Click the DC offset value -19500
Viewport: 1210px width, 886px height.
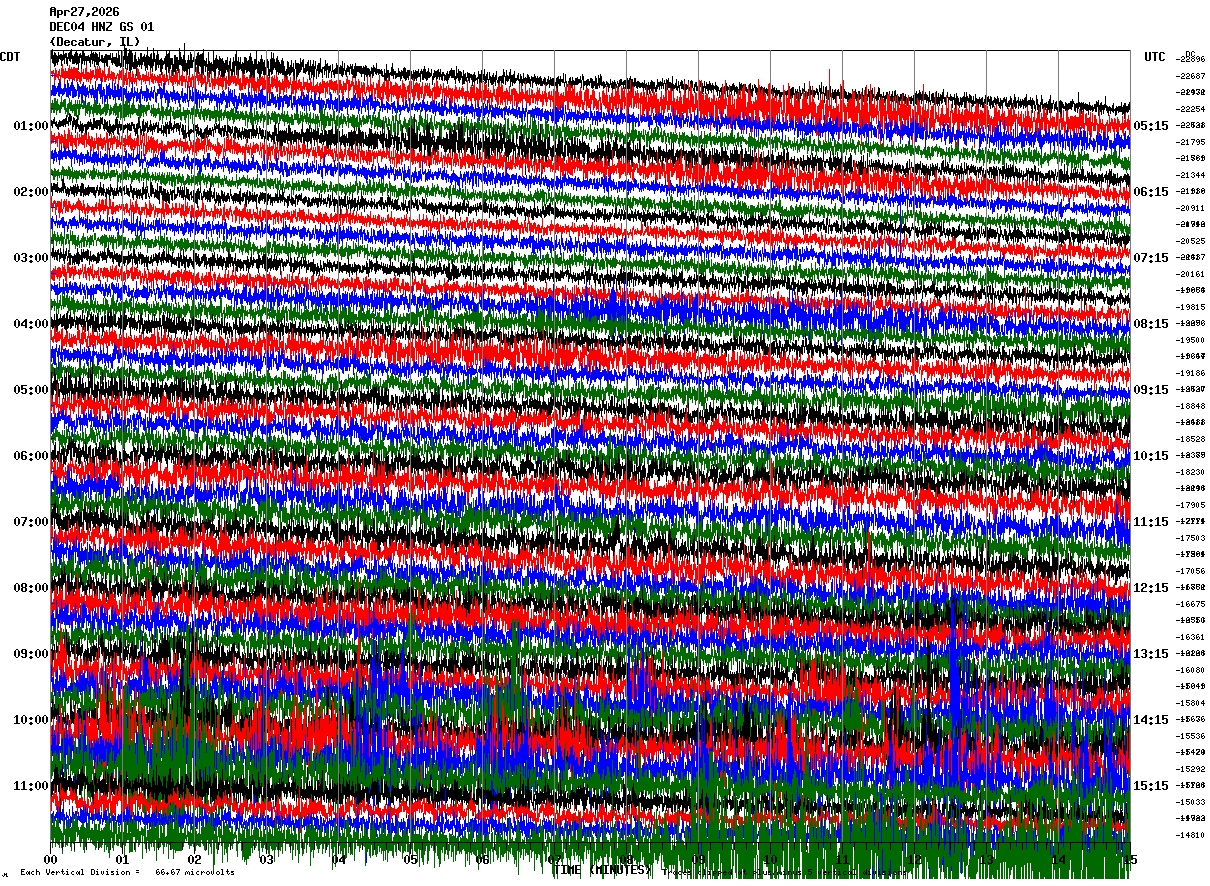click(x=1192, y=340)
